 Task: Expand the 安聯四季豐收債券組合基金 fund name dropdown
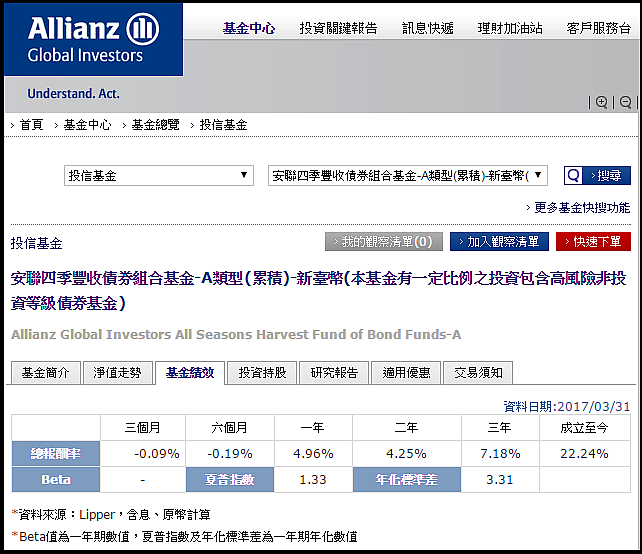[408, 176]
